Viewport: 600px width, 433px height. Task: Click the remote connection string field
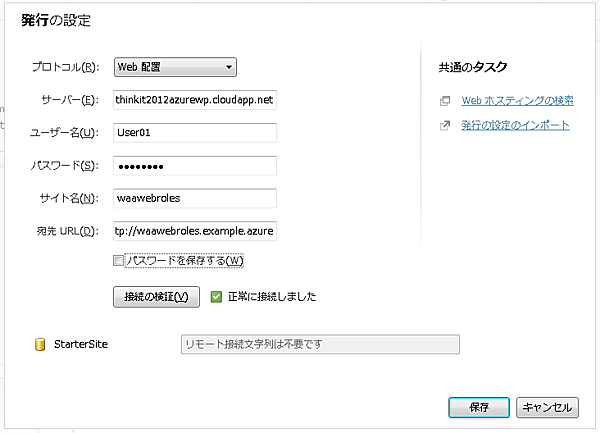(318, 345)
